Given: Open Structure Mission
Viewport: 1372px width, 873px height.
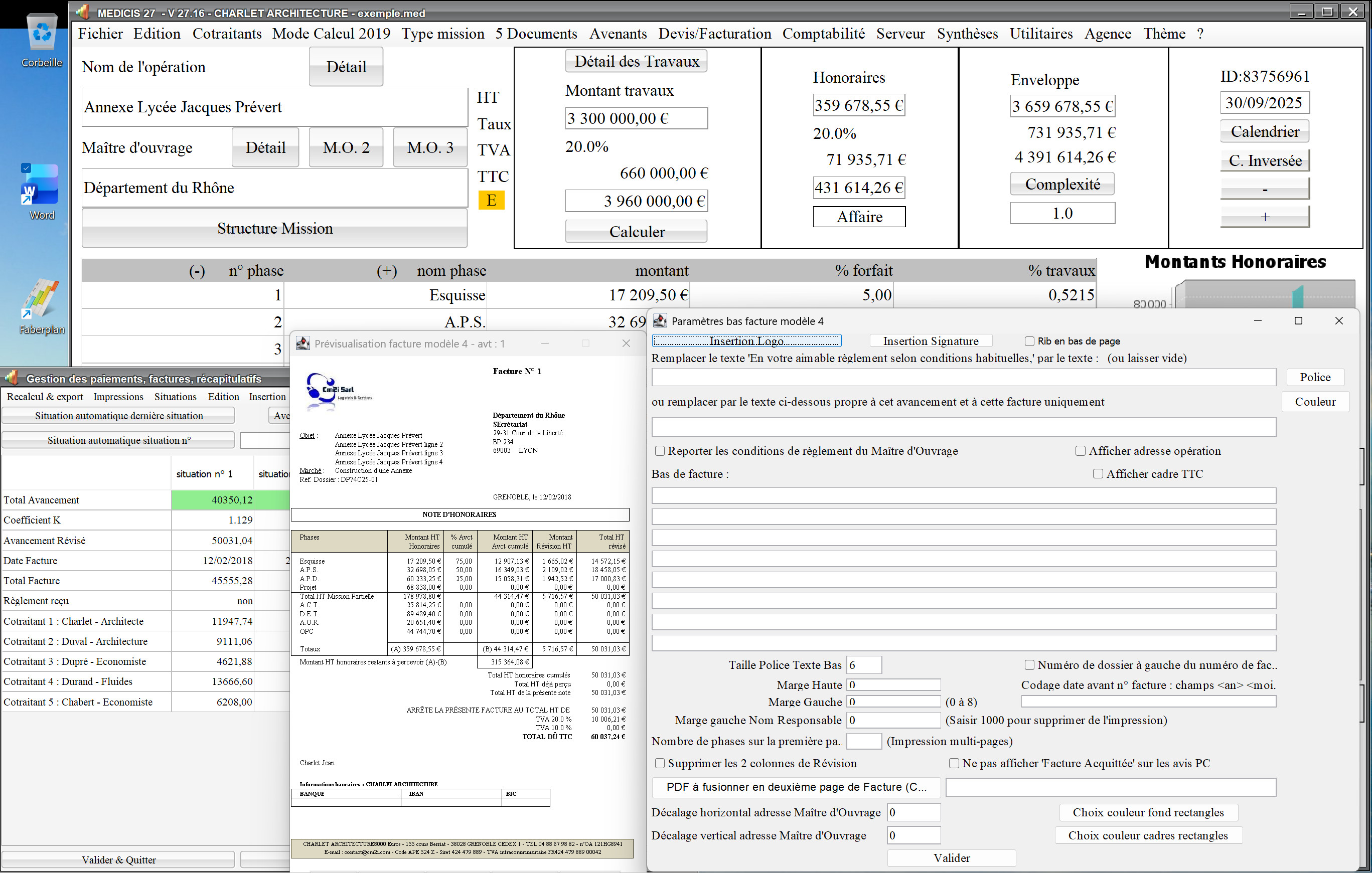Looking at the screenshot, I should tap(274, 228).
